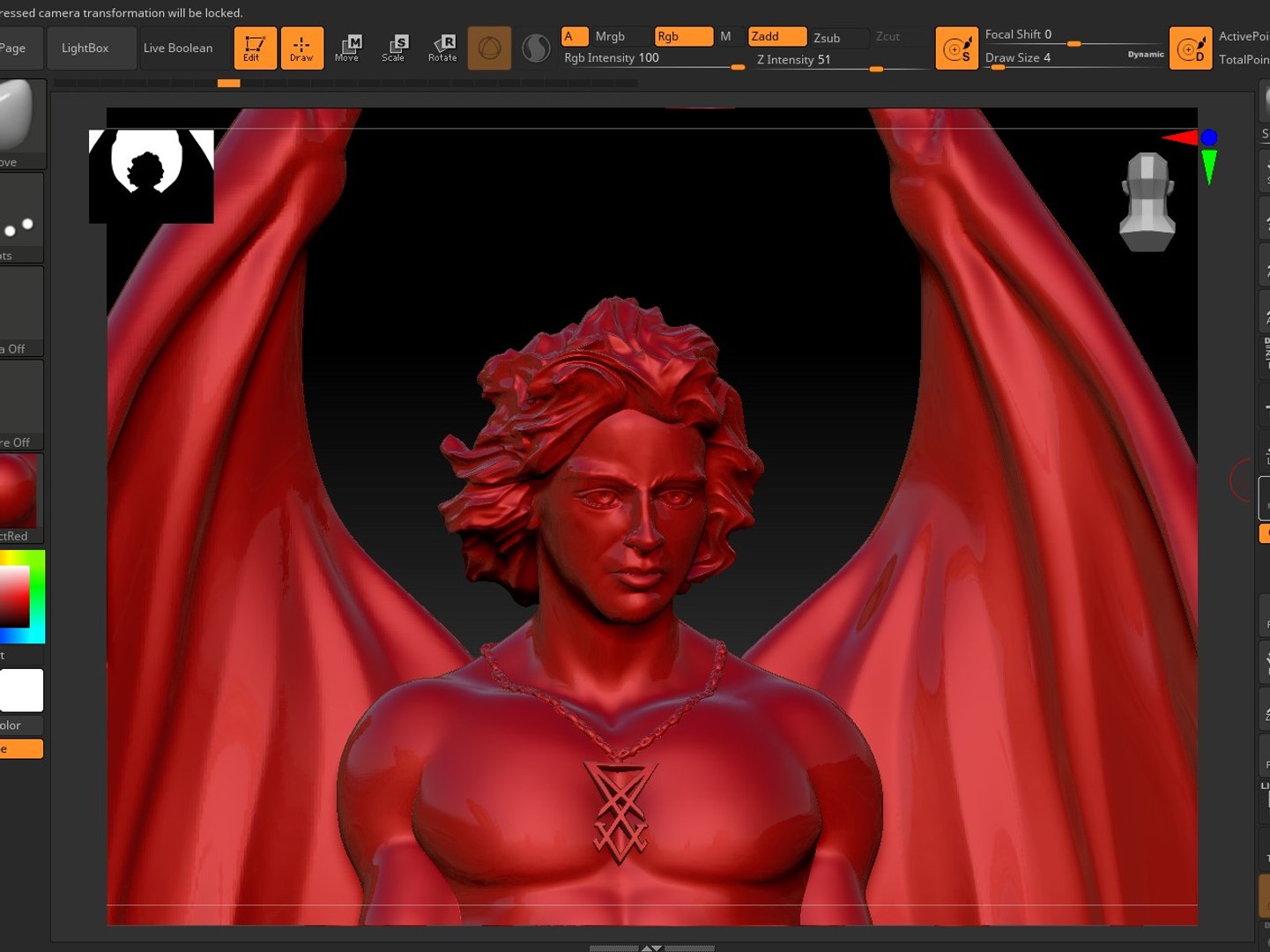
Task: Click the grey Sculptris Pro sphere icon
Action: point(536,48)
